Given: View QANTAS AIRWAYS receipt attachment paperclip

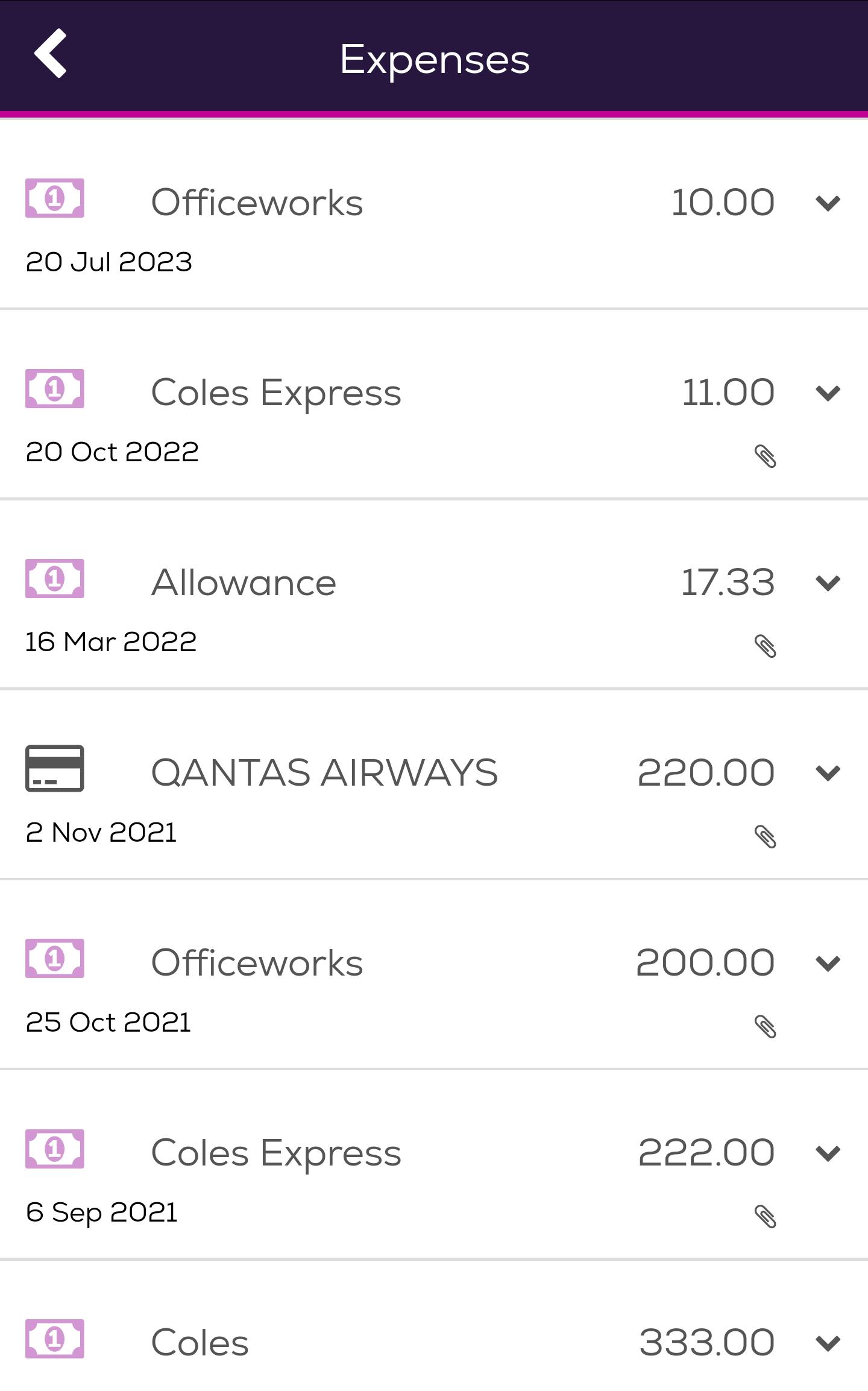Looking at the screenshot, I should [x=765, y=836].
